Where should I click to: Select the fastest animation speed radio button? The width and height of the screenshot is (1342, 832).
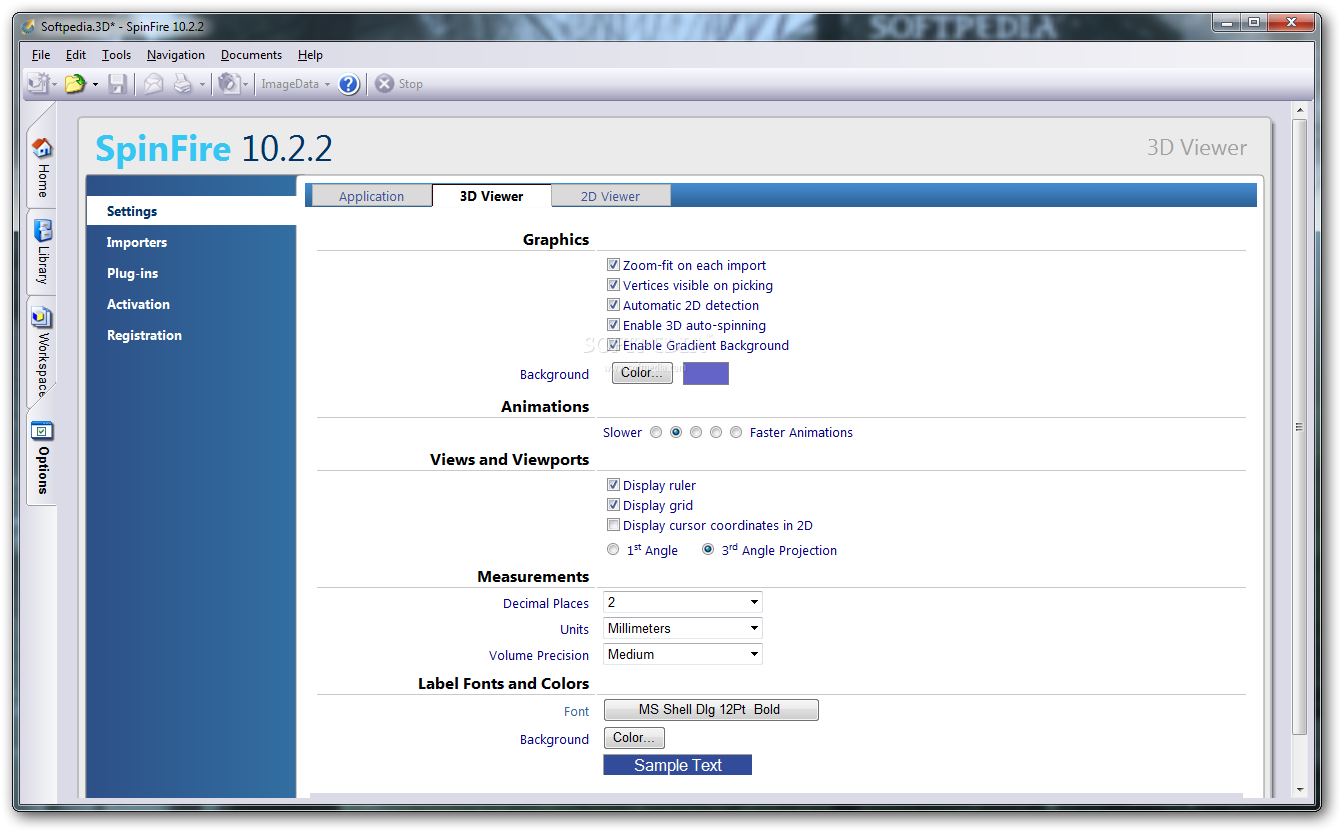736,432
